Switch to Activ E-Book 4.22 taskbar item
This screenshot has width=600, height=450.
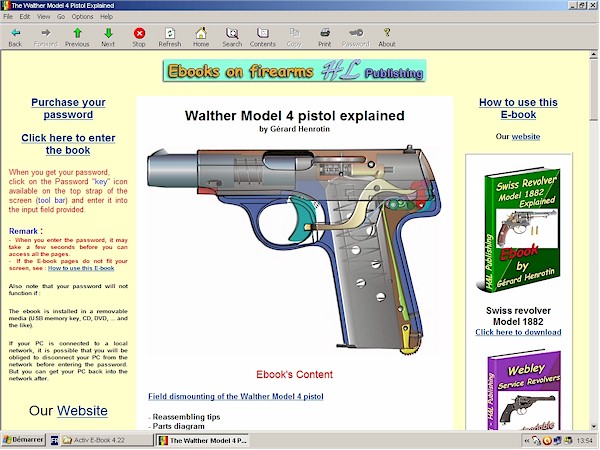[x=107, y=440]
